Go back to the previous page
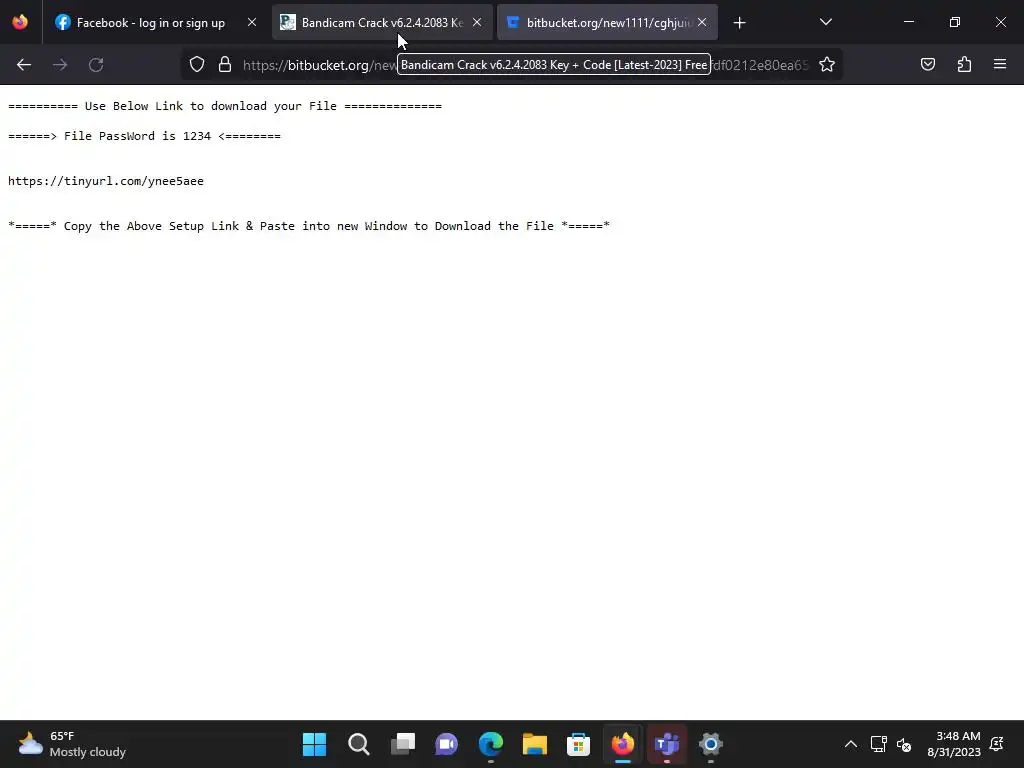1024x768 pixels. pos(24,65)
